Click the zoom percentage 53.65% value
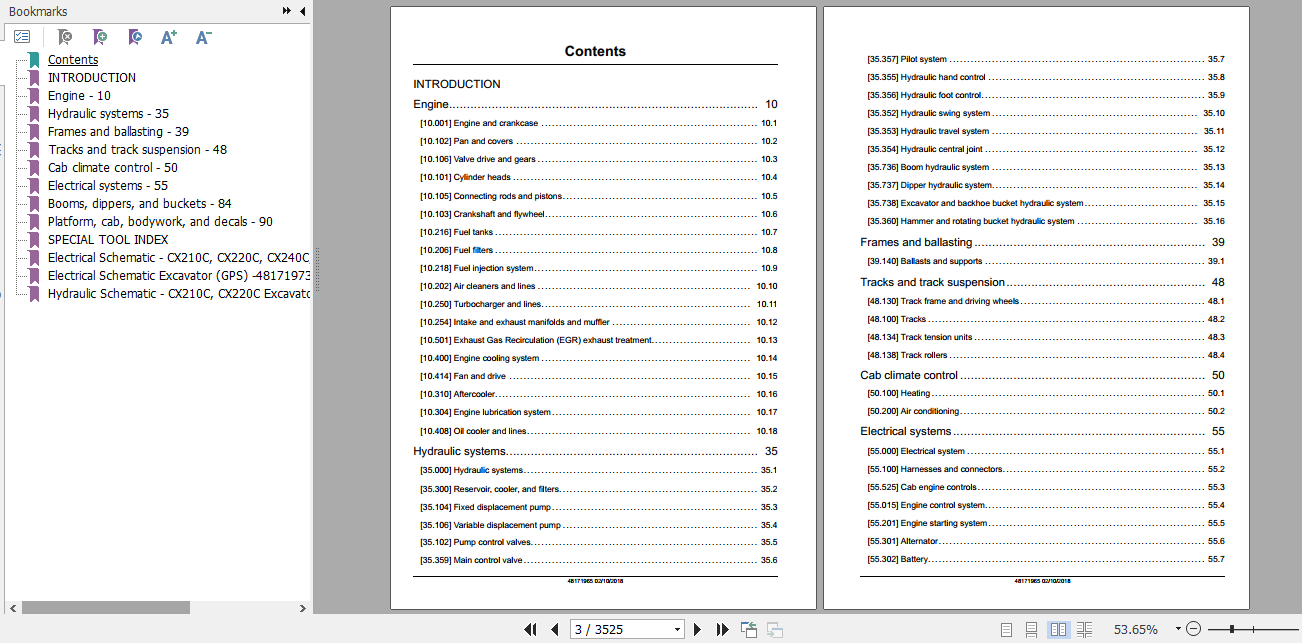This screenshot has width=1302, height=643. tap(1136, 630)
